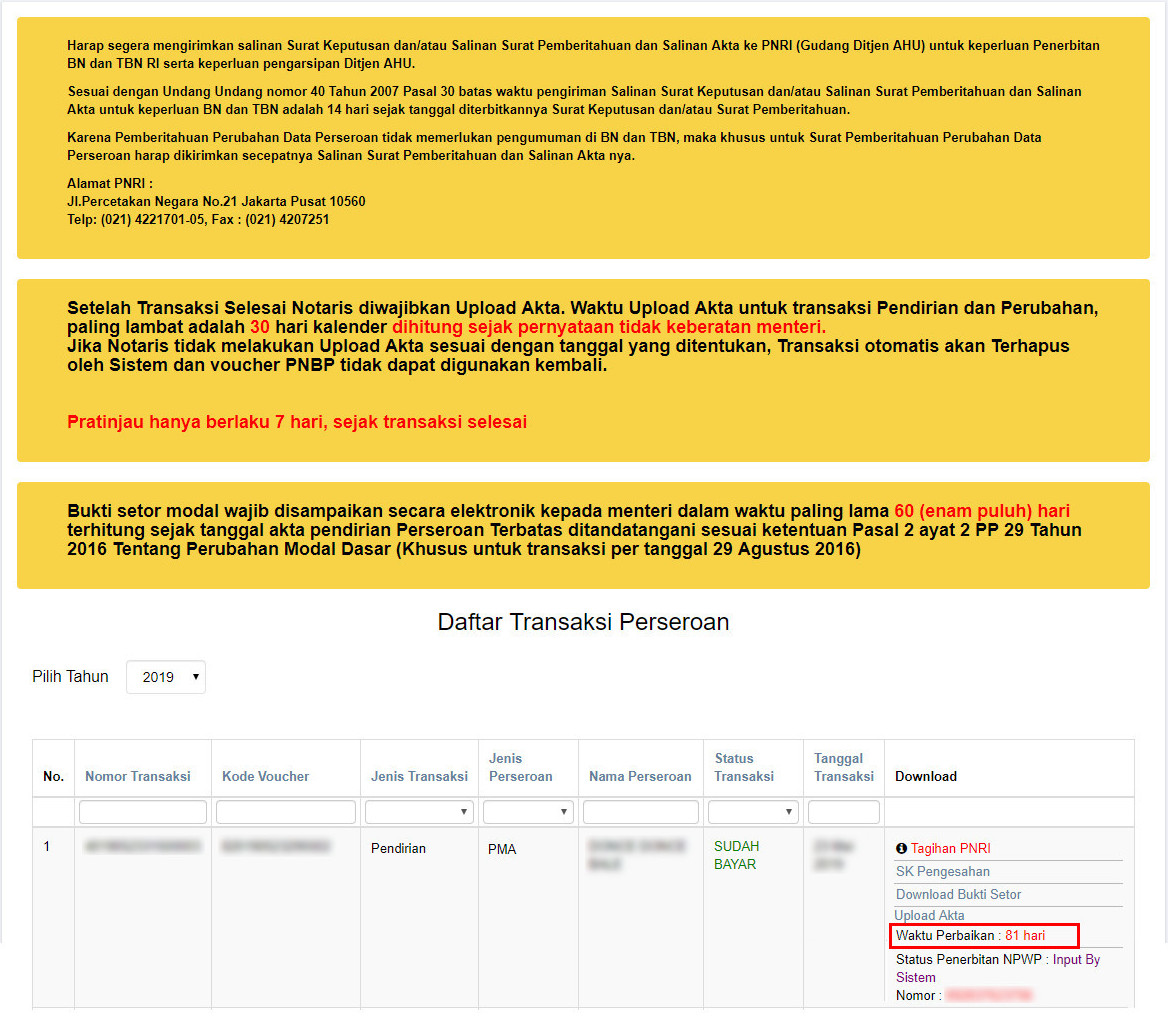Click the info icon beside Tagihan PNRI

pos(901,849)
